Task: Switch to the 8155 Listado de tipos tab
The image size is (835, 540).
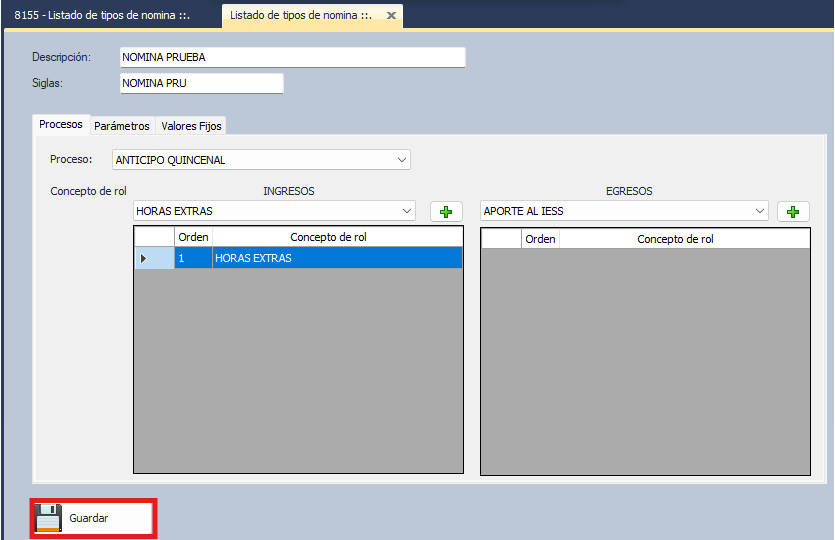Action: (110, 16)
